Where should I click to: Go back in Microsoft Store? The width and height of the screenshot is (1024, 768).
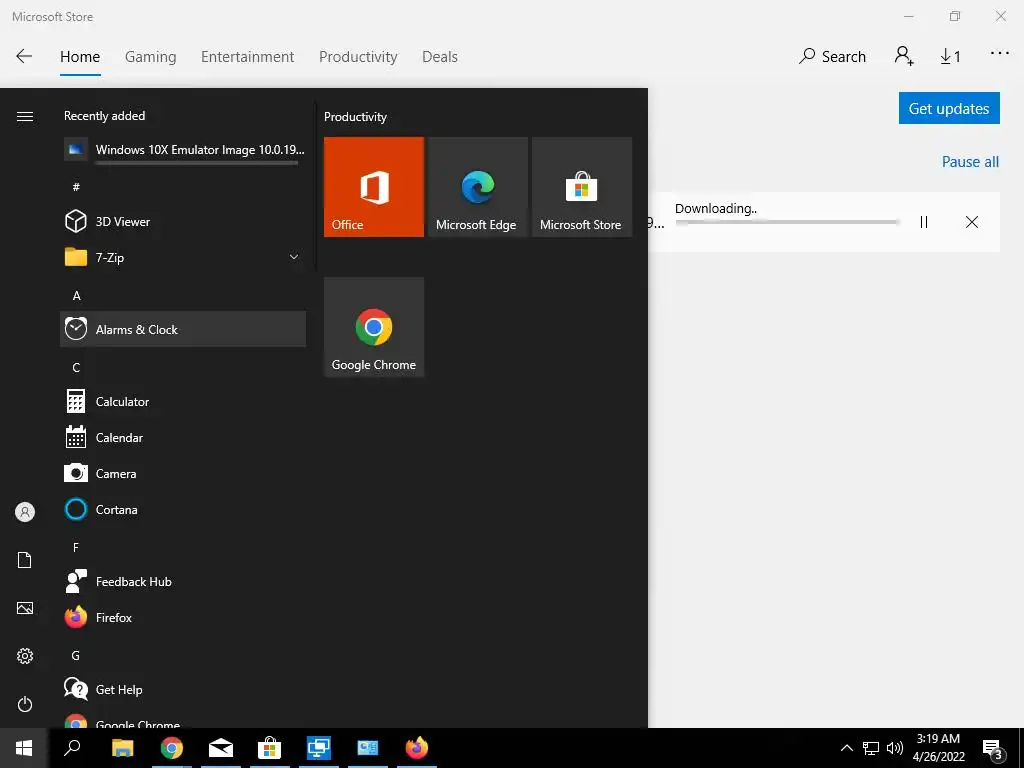point(24,56)
